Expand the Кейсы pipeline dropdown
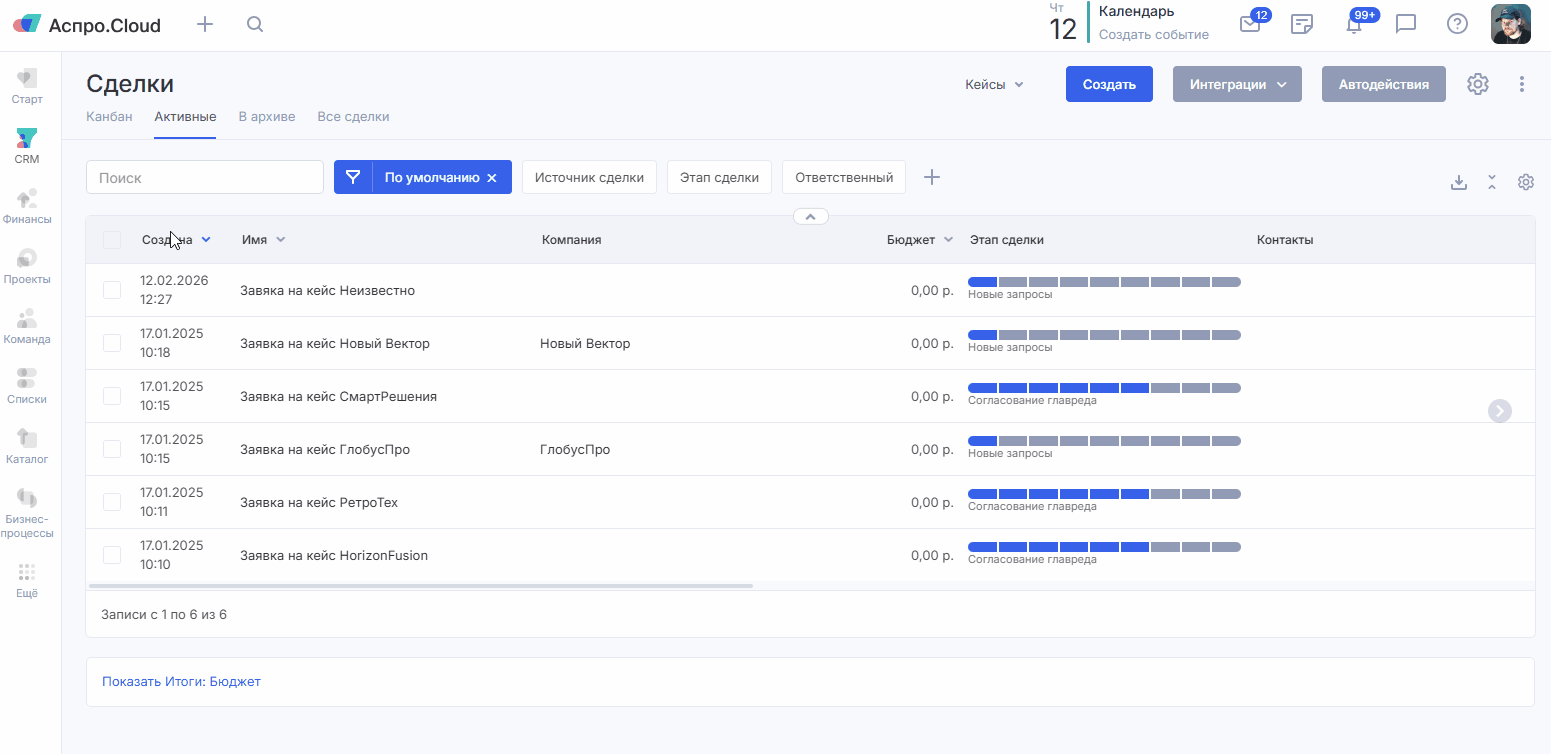Viewport: 1551px width, 754px height. [994, 85]
